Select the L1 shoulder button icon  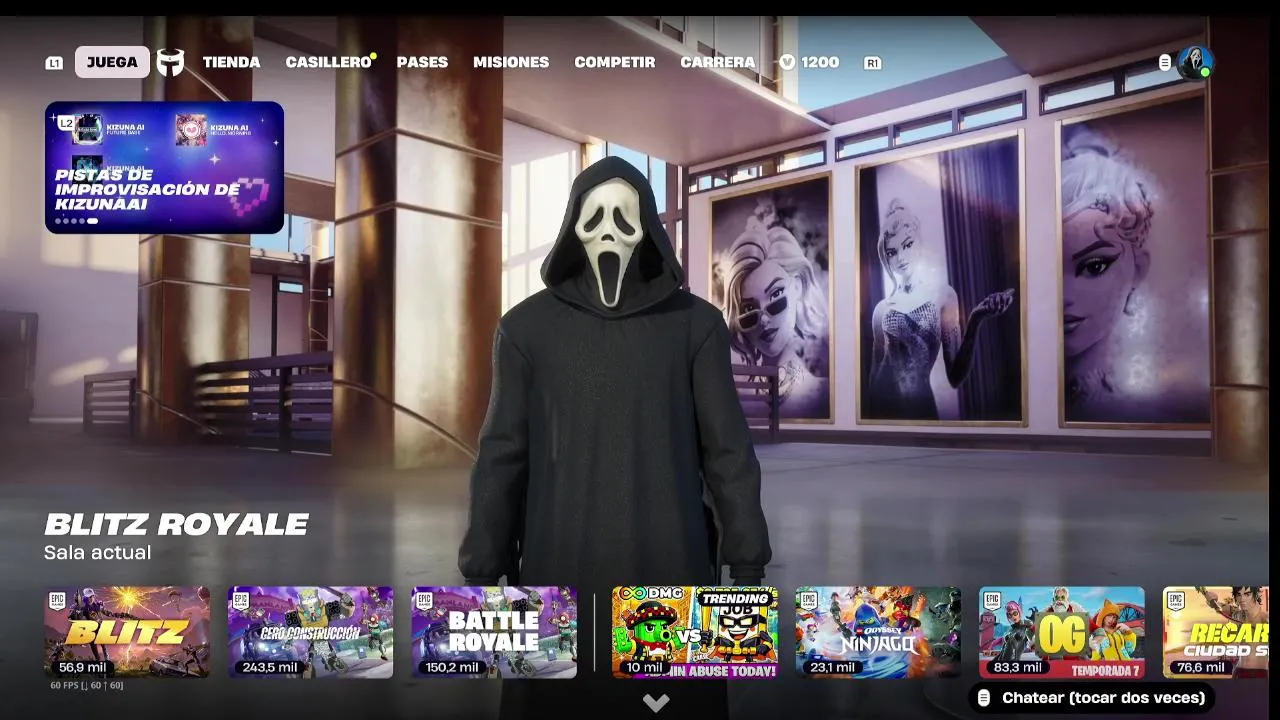point(54,63)
